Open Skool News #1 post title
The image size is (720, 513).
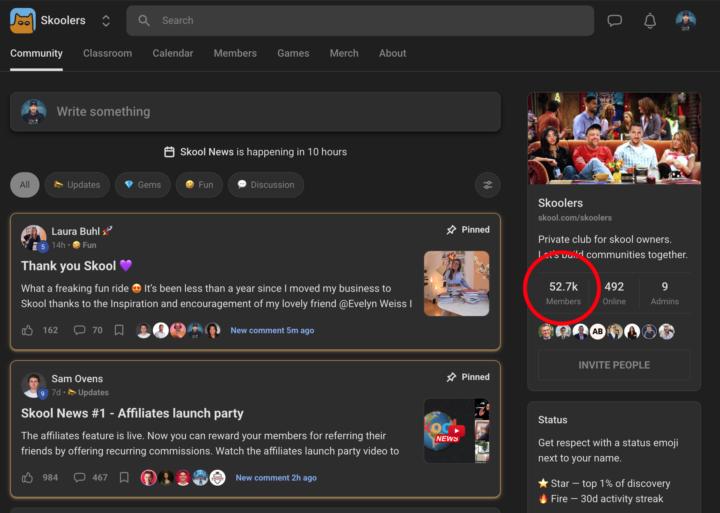click(132, 413)
